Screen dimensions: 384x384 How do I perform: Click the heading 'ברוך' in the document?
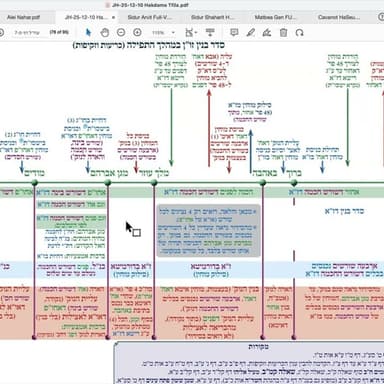(294, 173)
